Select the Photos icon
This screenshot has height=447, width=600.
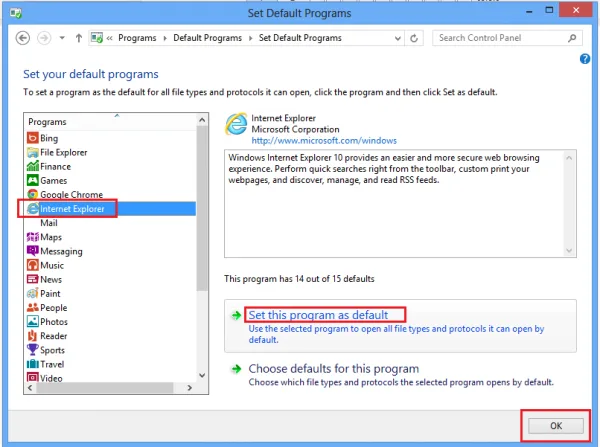pyautogui.click(x=33, y=321)
